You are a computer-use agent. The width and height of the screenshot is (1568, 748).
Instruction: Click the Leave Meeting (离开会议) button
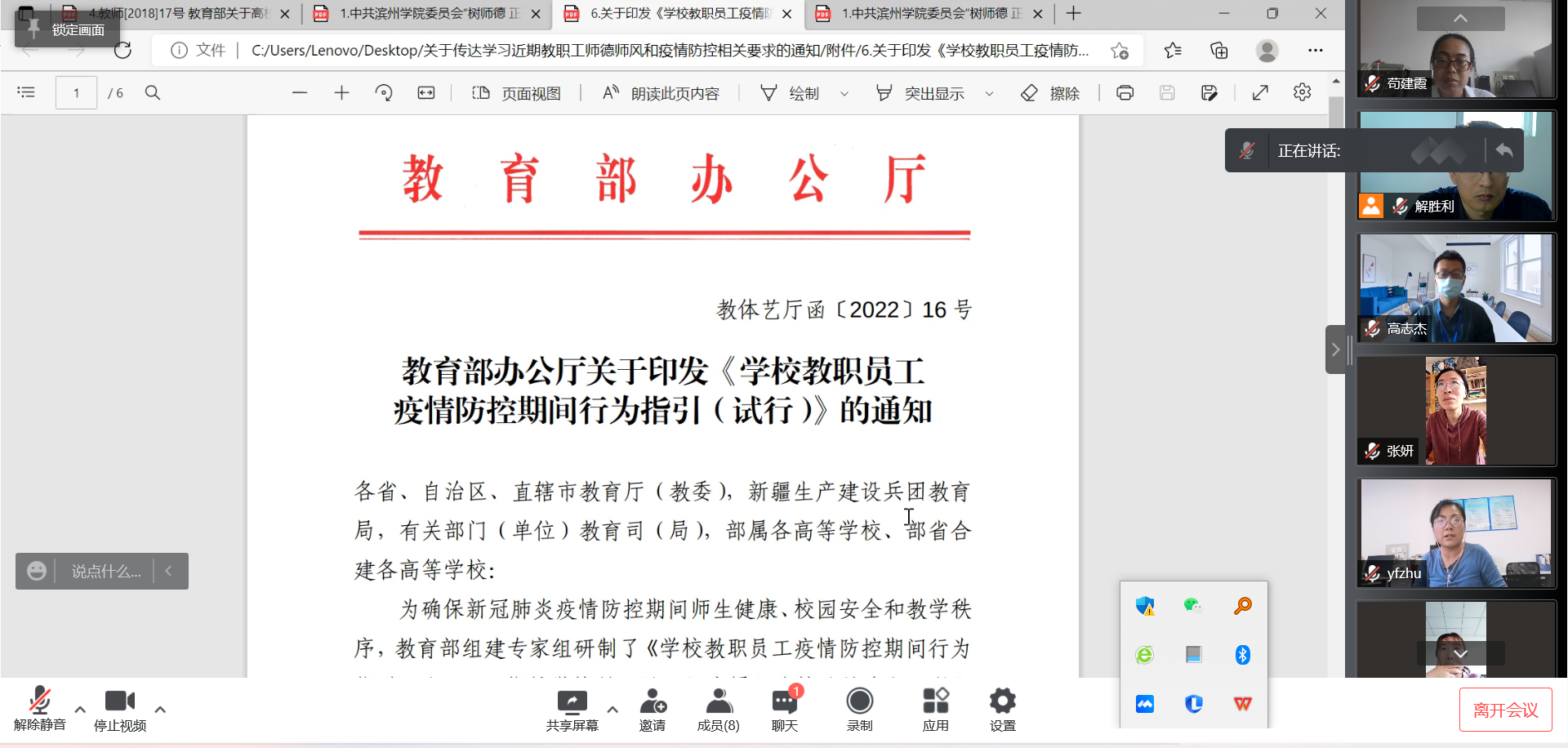coord(1505,710)
